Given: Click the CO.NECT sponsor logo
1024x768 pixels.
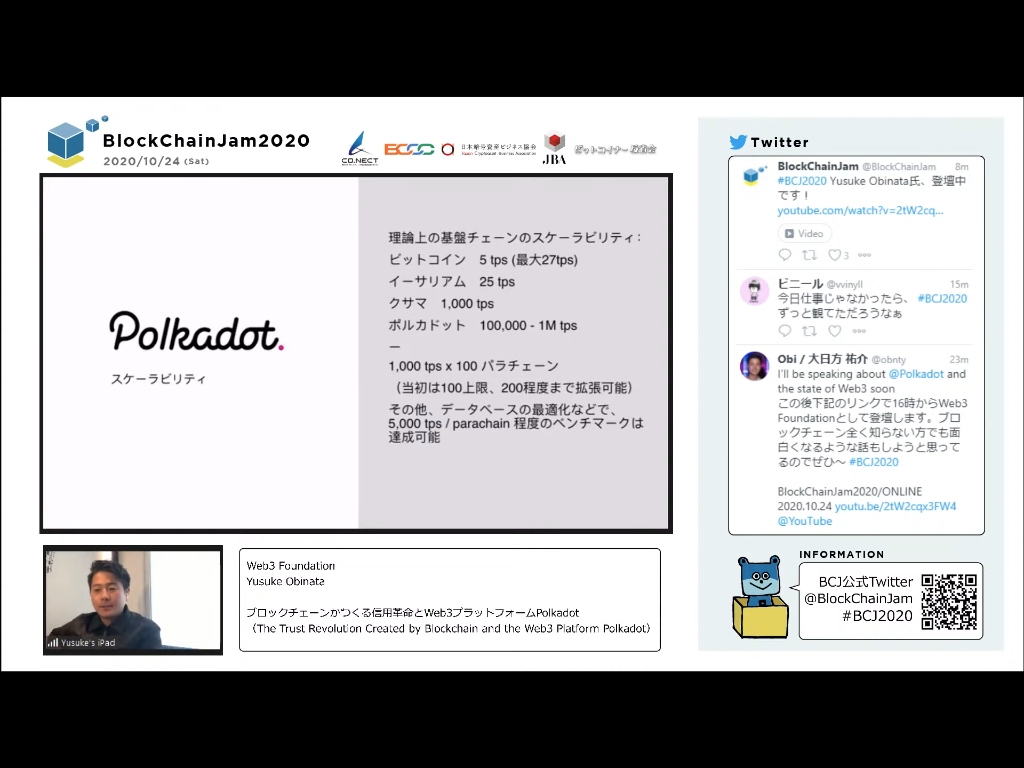Looking at the screenshot, I should [x=360, y=148].
